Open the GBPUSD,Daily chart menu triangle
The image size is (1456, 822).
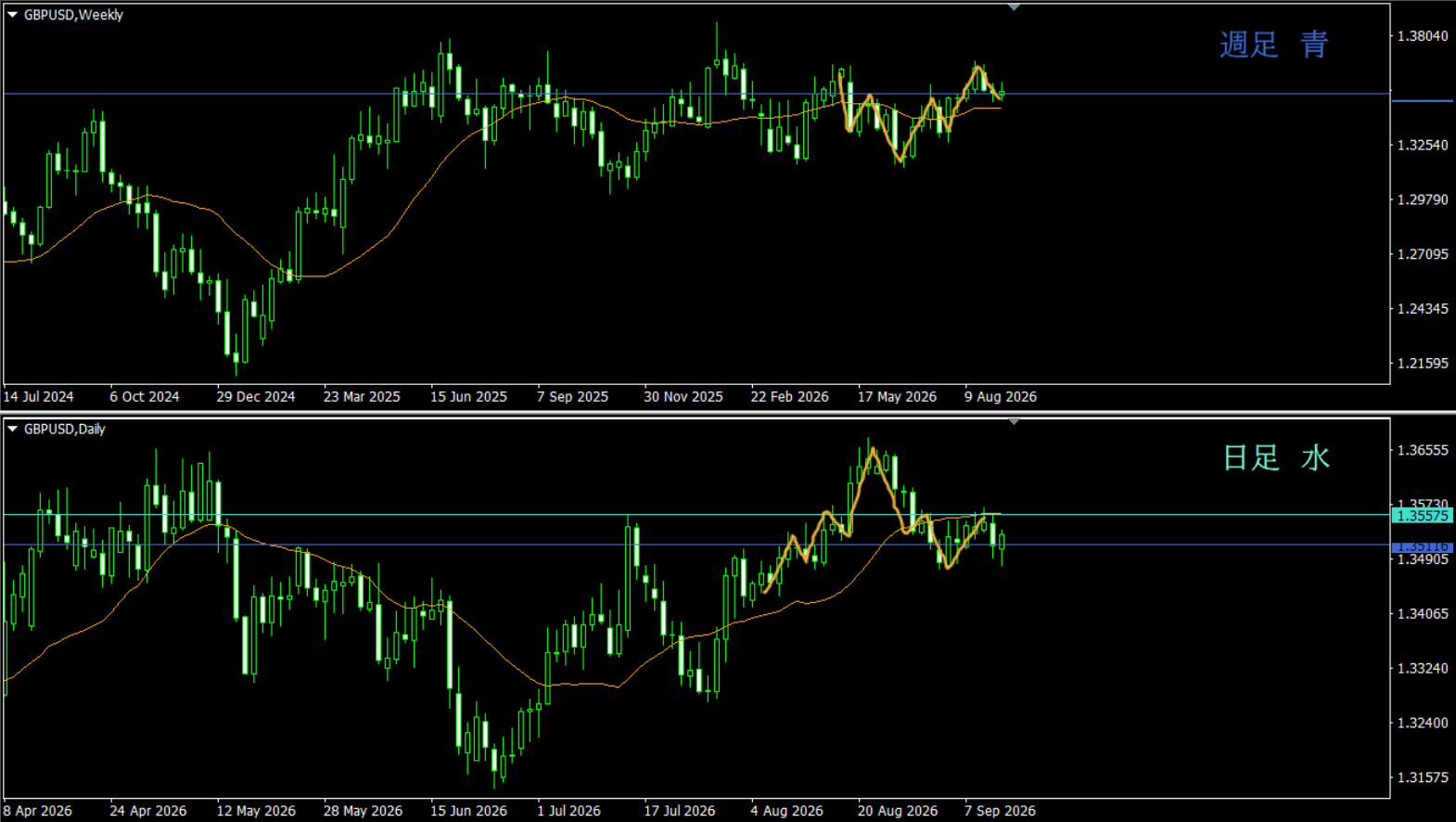coord(13,429)
